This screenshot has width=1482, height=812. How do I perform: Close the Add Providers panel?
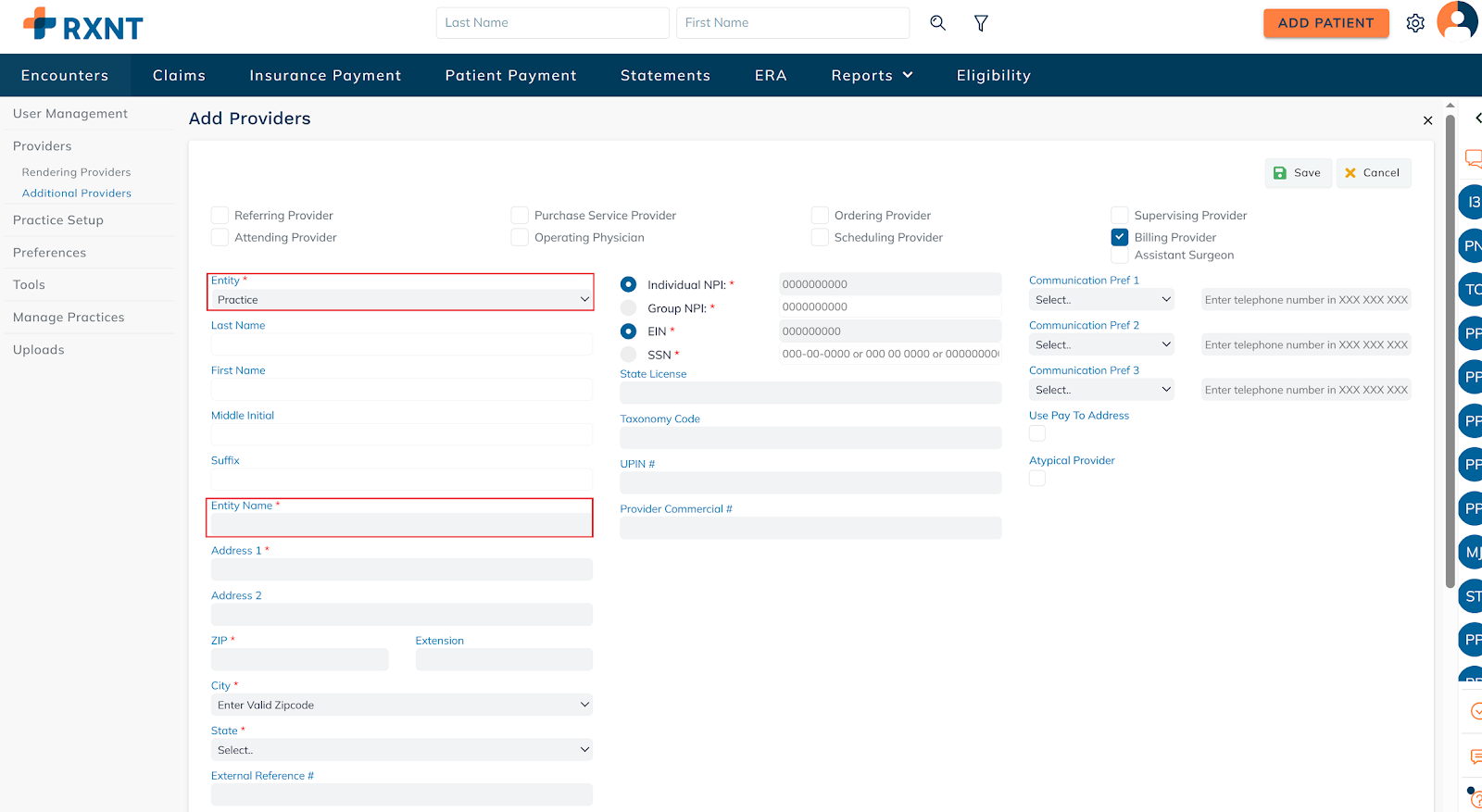coord(1427,120)
